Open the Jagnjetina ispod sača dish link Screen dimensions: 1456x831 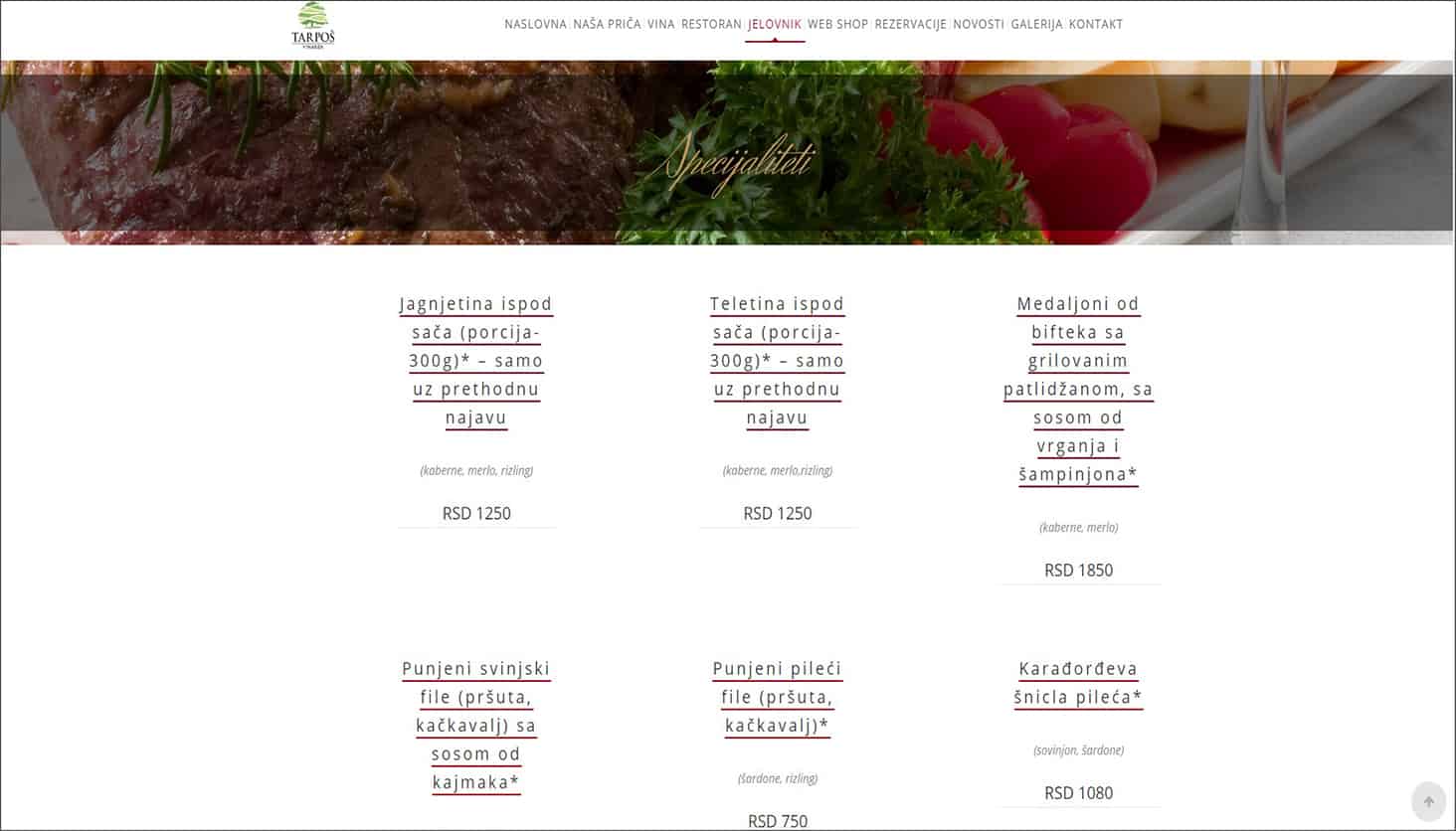[x=476, y=361]
